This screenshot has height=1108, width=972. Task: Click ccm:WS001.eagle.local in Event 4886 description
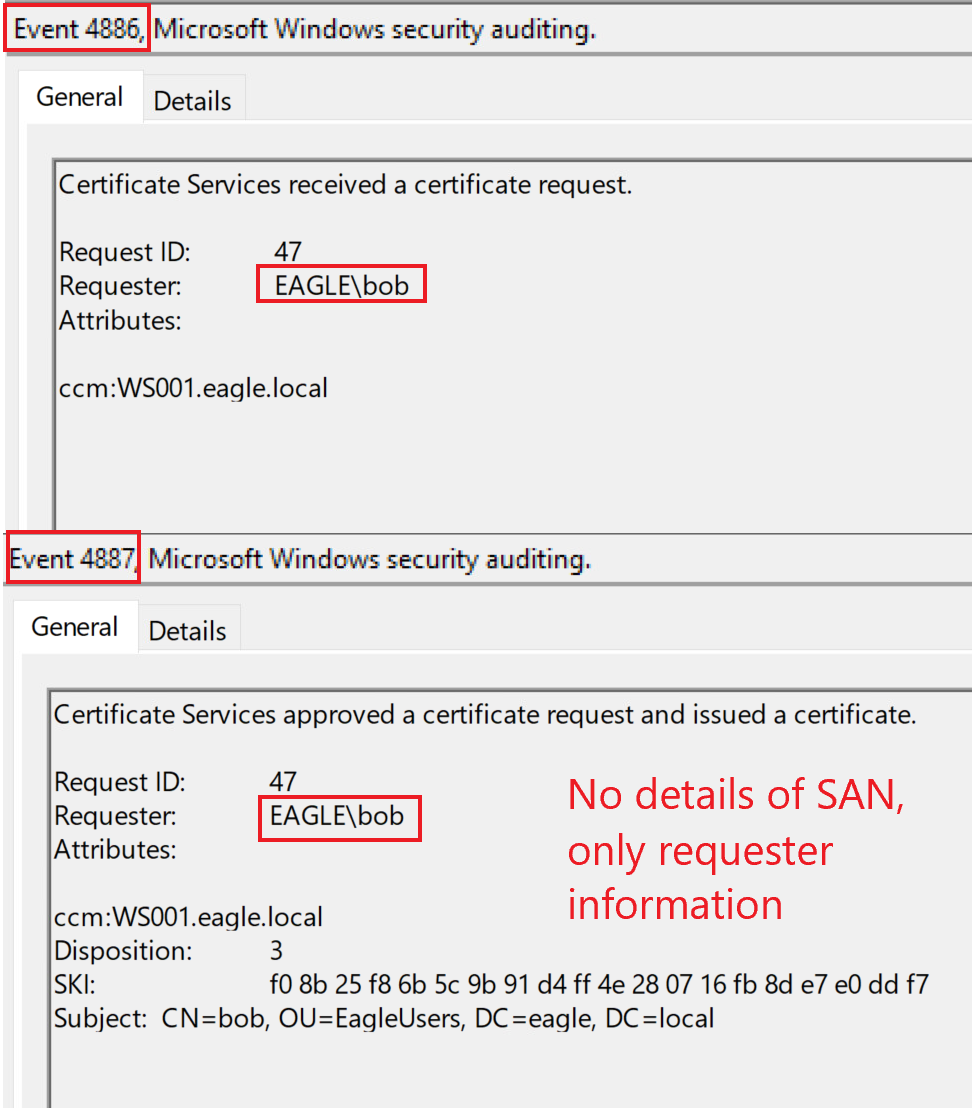point(193,388)
